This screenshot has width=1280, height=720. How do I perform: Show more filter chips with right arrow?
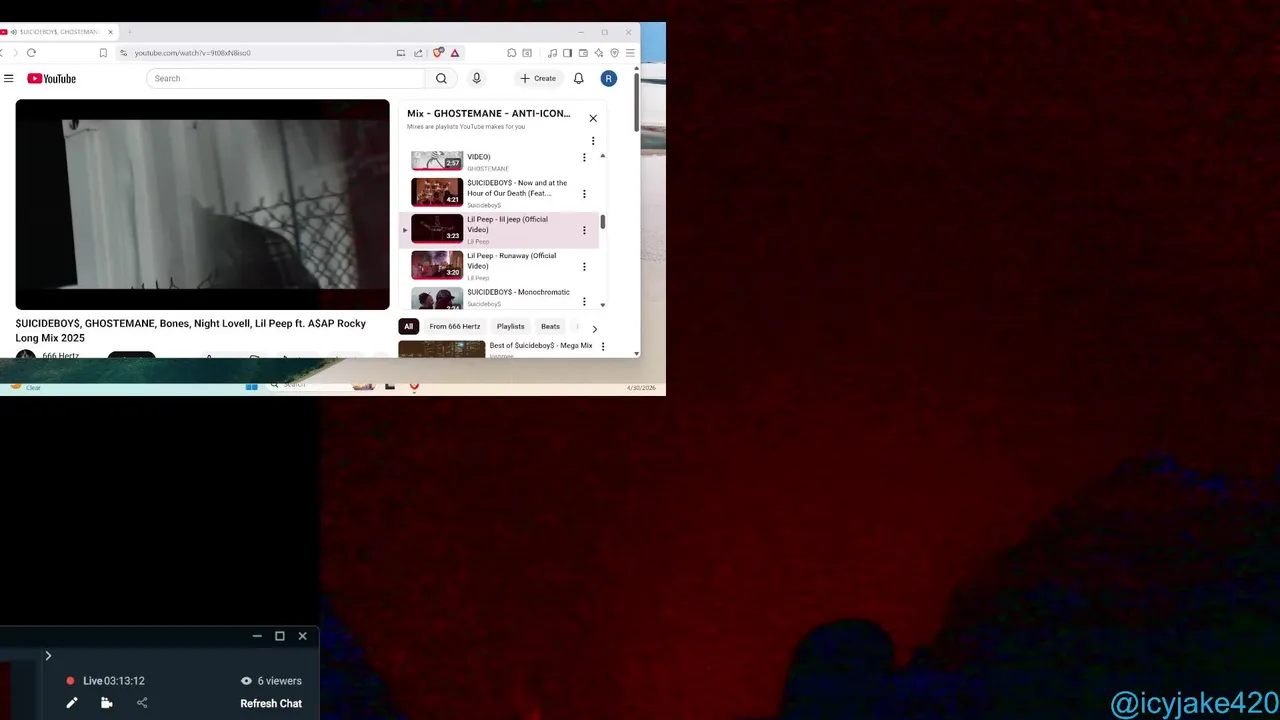[x=594, y=329]
